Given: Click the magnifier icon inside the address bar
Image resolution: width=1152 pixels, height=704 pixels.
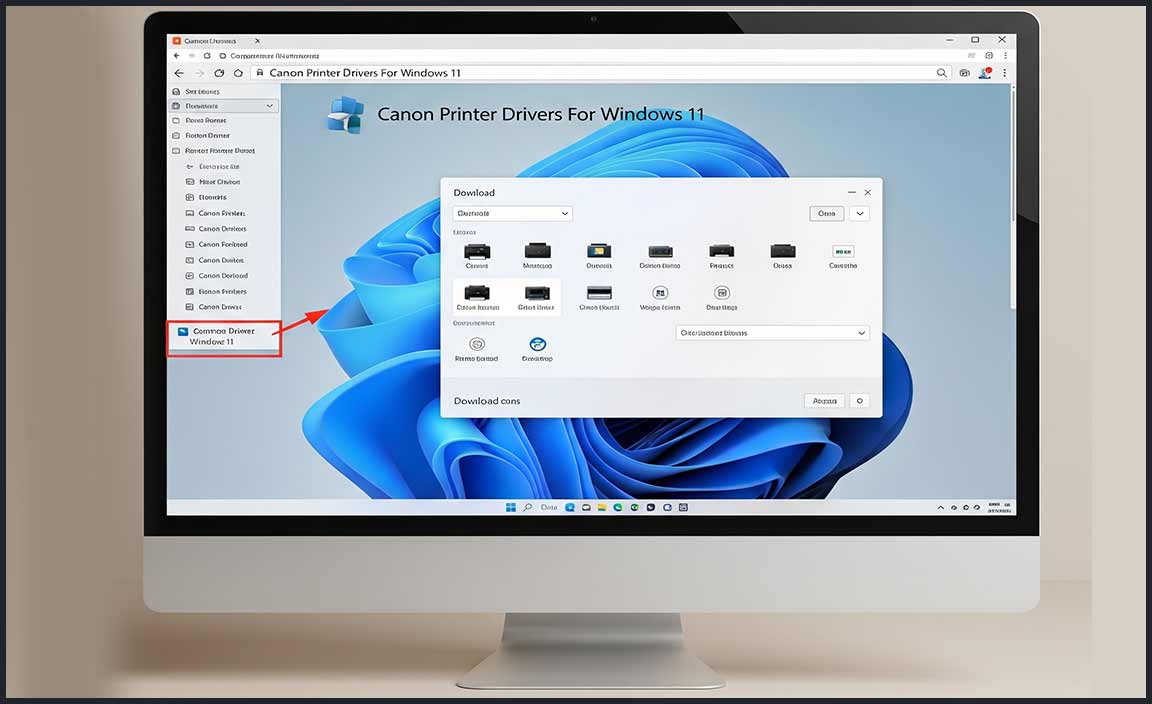Looking at the screenshot, I should (x=941, y=73).
